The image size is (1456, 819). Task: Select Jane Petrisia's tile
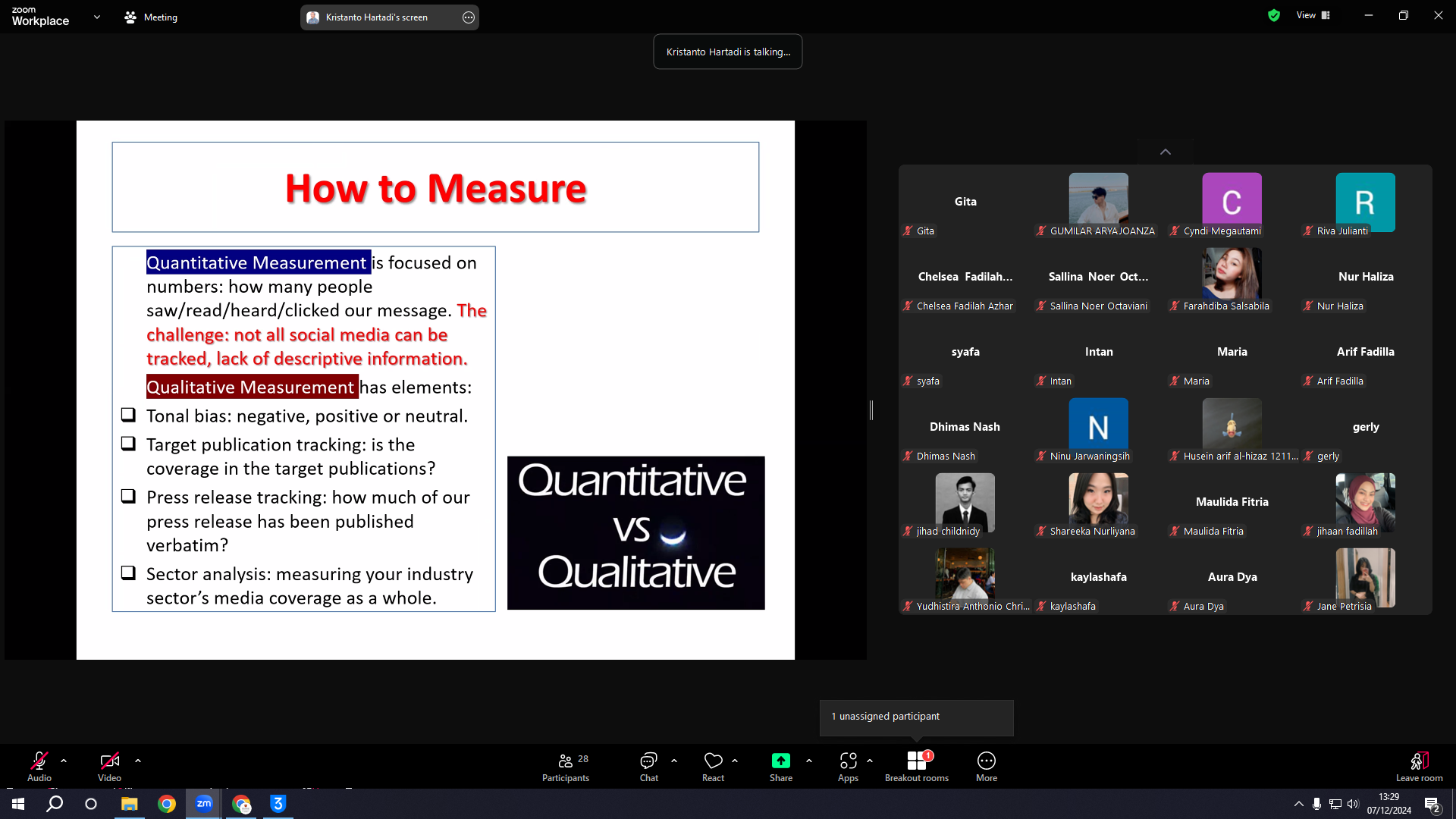coord(1366,578)
